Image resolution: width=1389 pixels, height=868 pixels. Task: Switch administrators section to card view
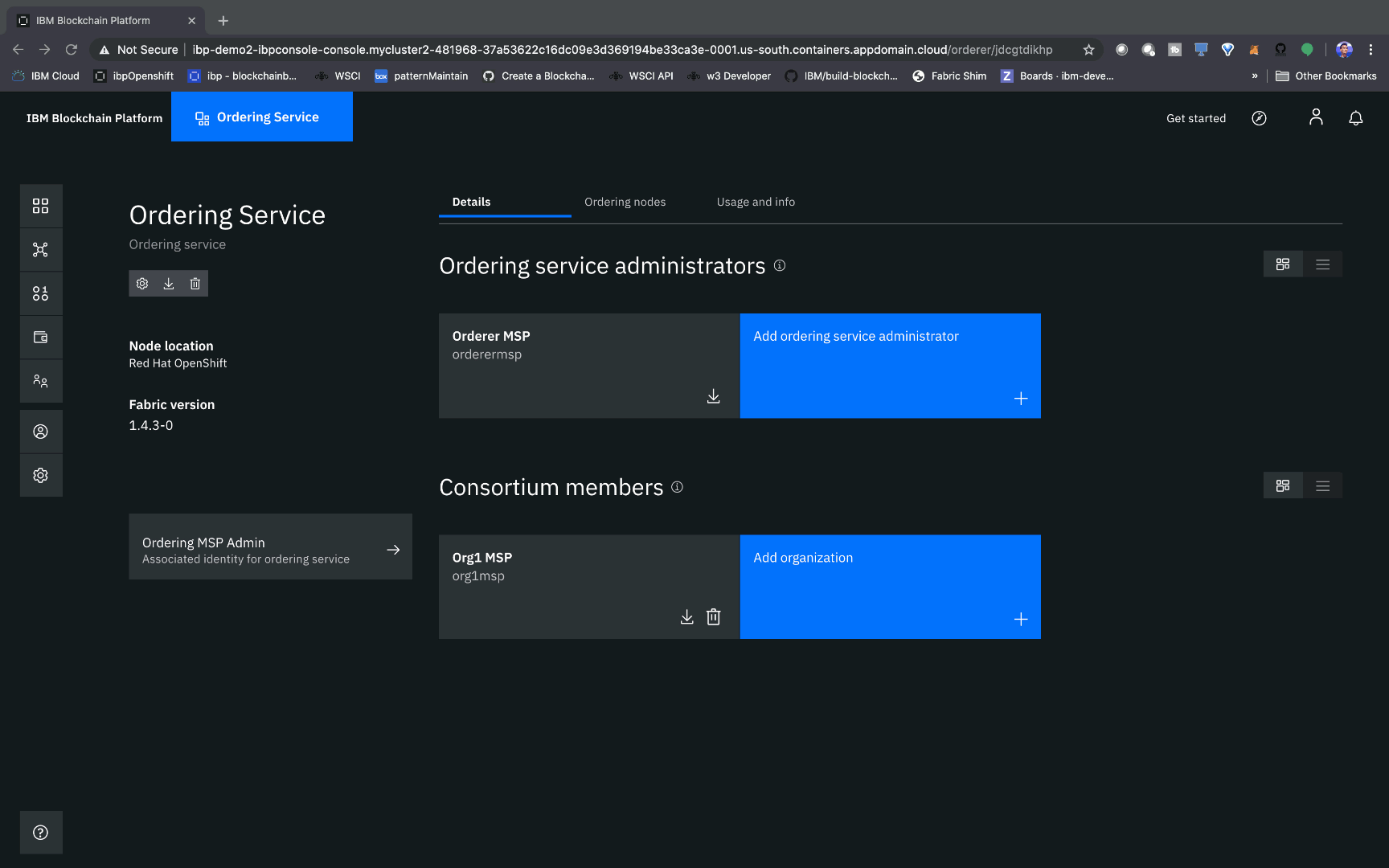pos(1283,264)
